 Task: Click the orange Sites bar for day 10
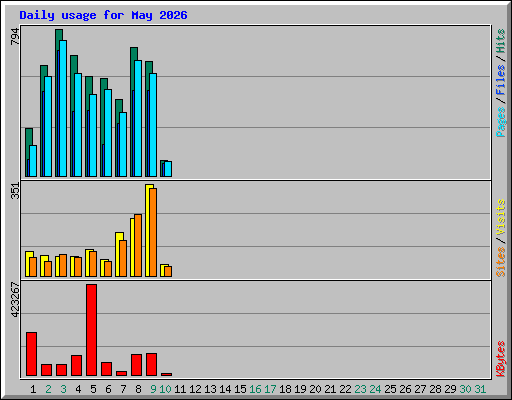pyautogui.click(x=168, y=271)
